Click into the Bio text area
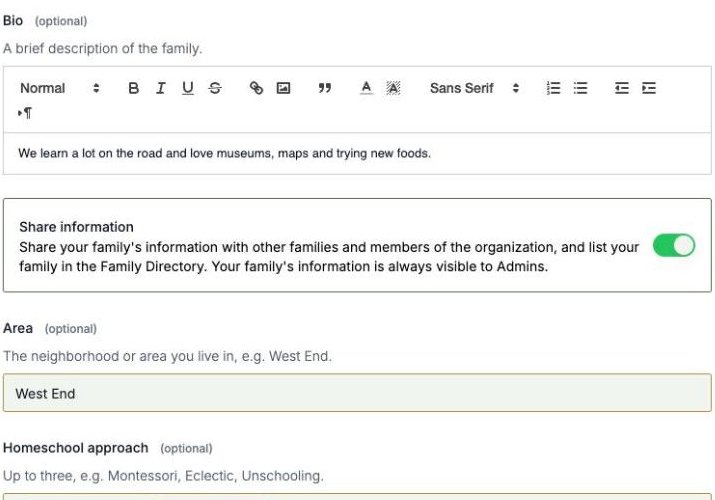This screenshot has height=500, width=715. pos(357,154)
